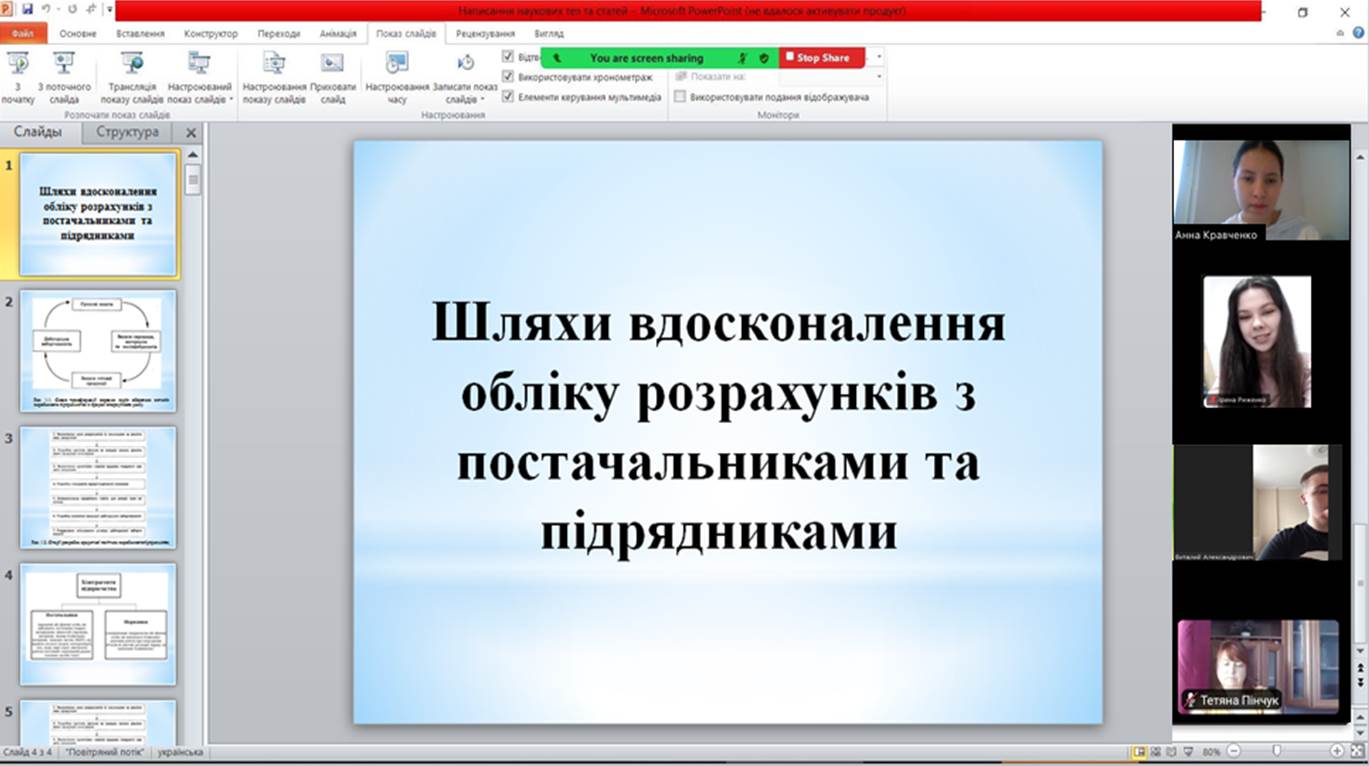Select the Показ слайдів ribbon tab
The width and height of the screenshot is (1369, 766).
click(x=406, y=33)
